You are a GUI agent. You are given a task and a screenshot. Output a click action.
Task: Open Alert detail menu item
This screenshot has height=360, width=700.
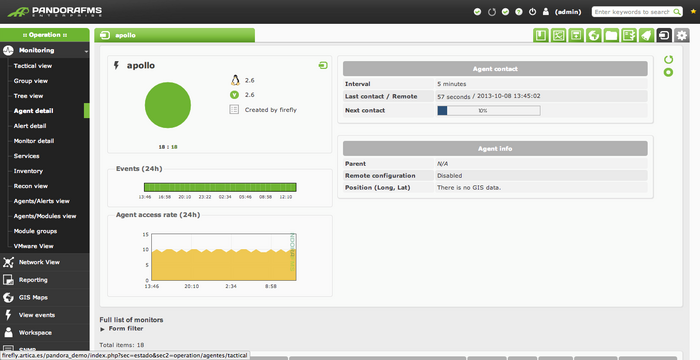click(30, 126)
